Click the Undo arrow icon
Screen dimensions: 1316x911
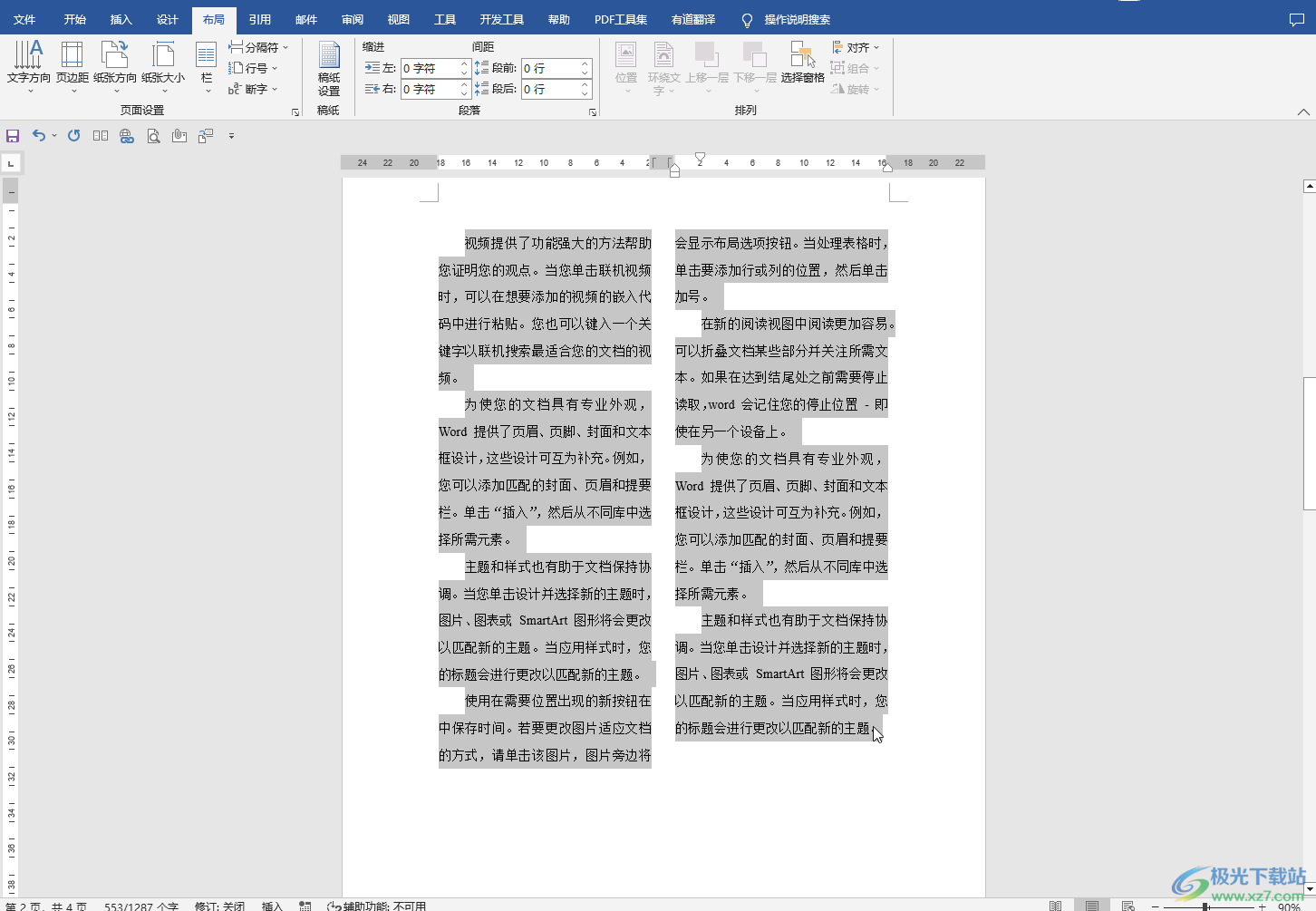(38, 136)
